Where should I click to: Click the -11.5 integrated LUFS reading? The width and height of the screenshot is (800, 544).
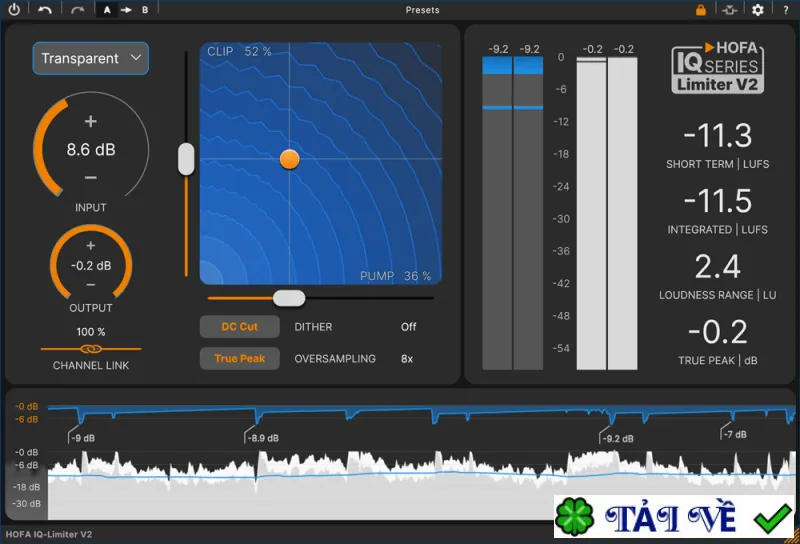717,201
